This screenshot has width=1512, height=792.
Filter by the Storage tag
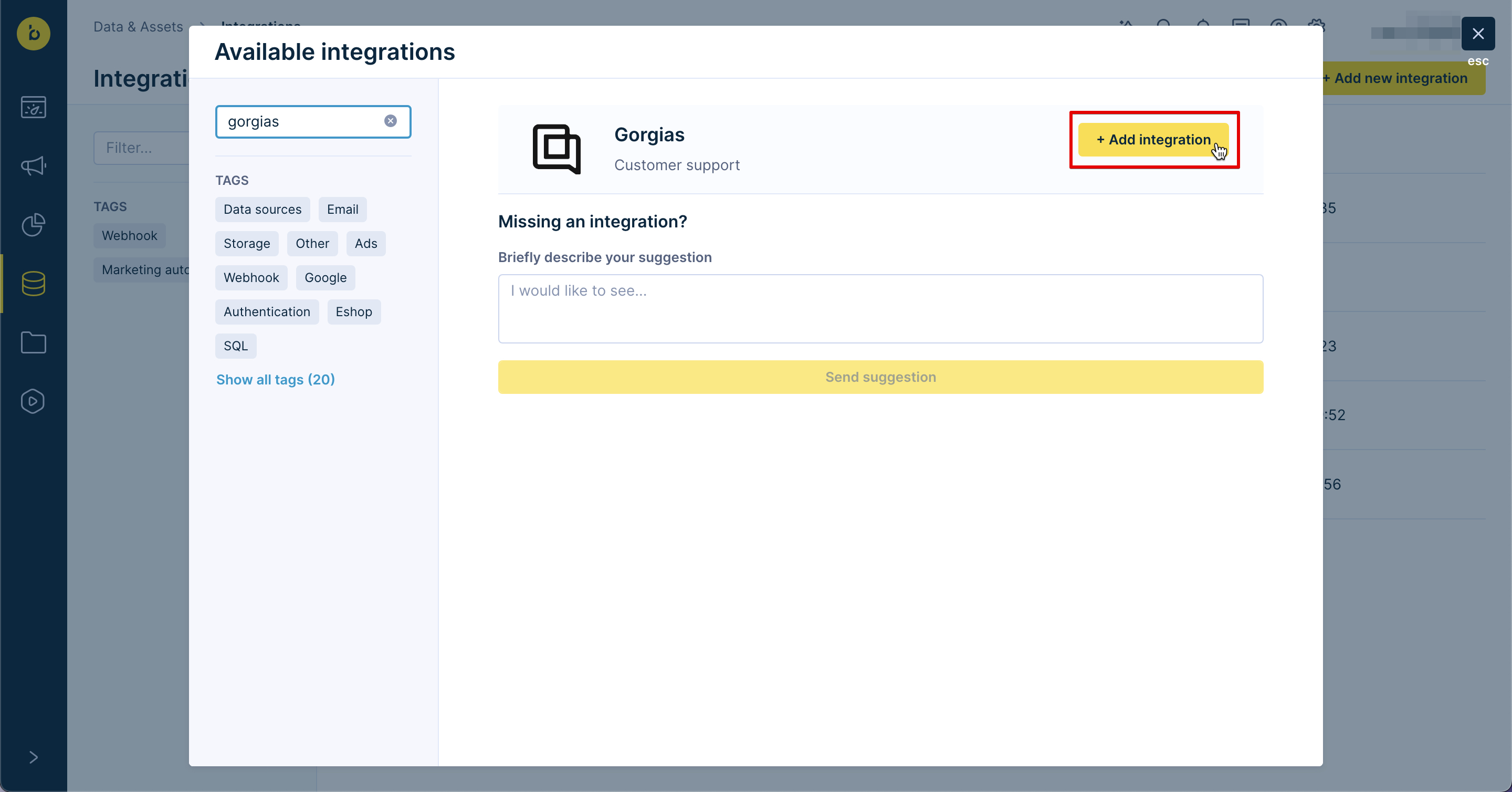tap(247, 244)
